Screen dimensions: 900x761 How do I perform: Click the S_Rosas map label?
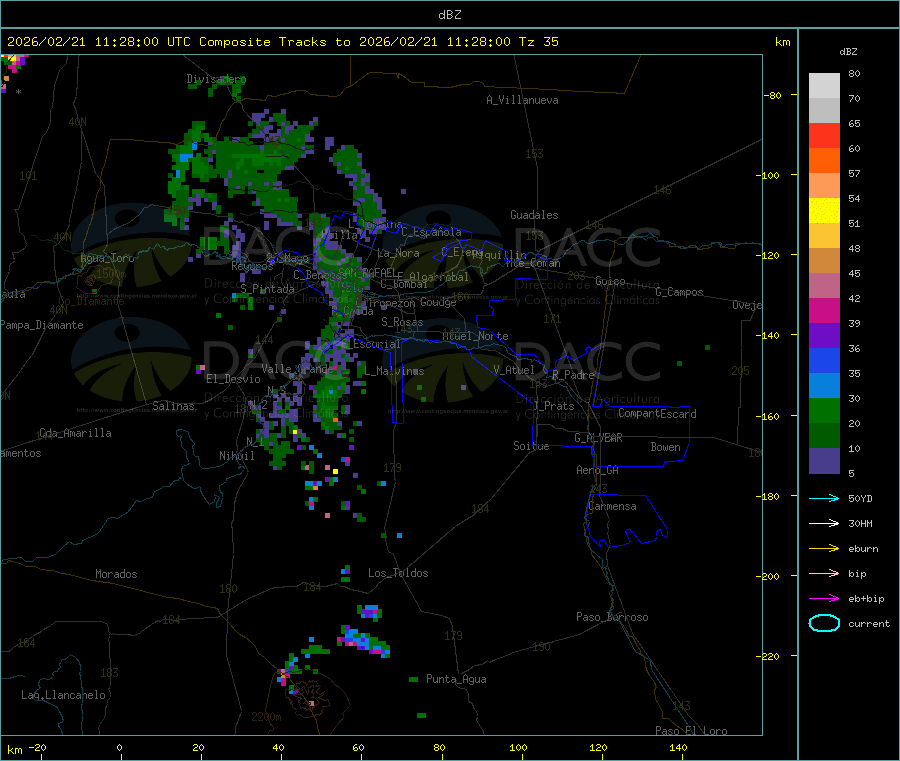402,322
